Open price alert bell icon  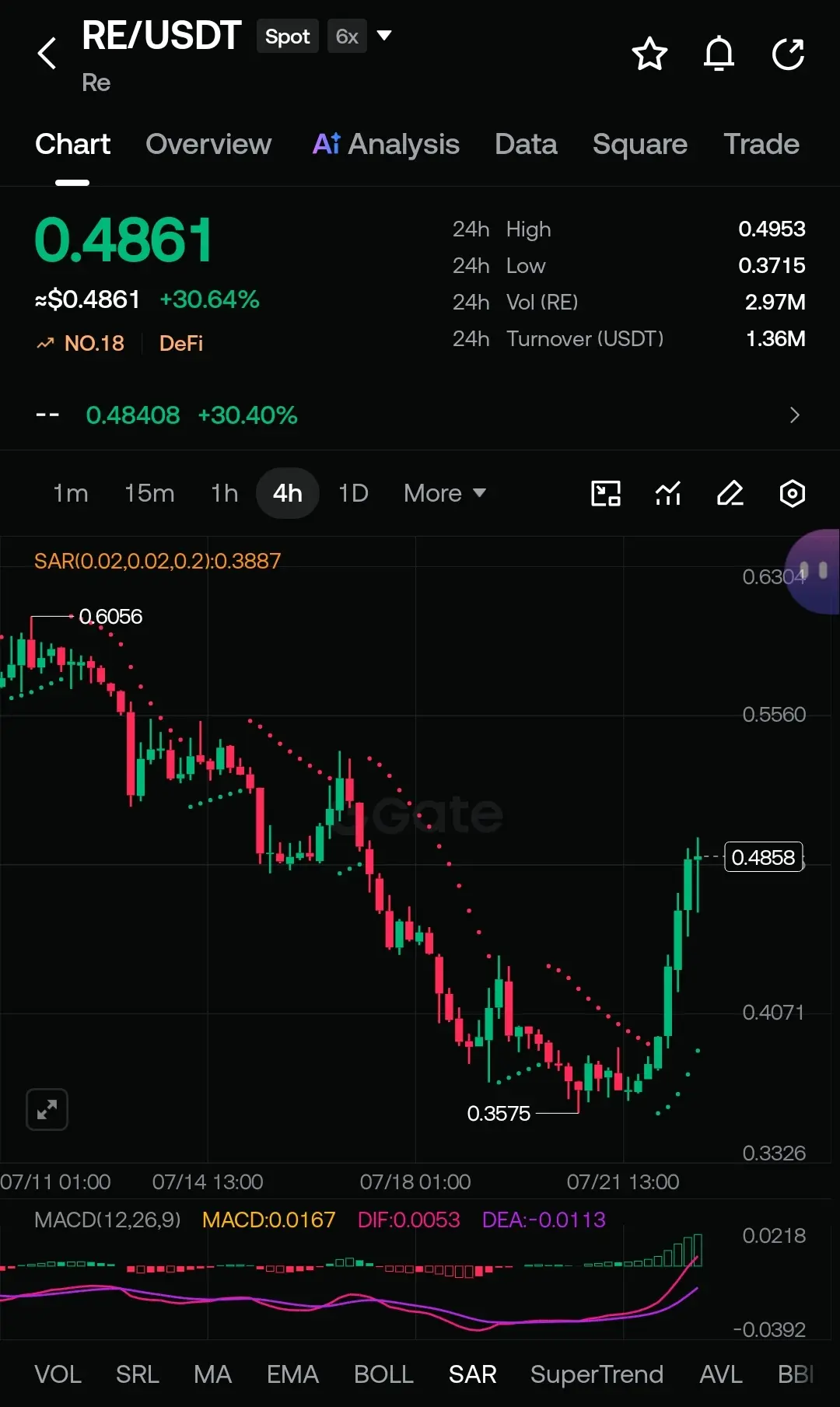click(719, 54)
